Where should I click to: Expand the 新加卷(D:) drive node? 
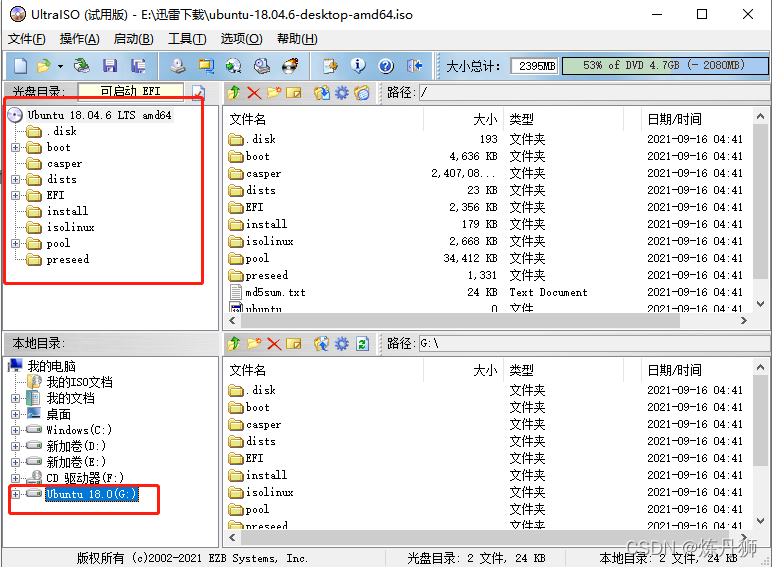[x=16, y=446]
